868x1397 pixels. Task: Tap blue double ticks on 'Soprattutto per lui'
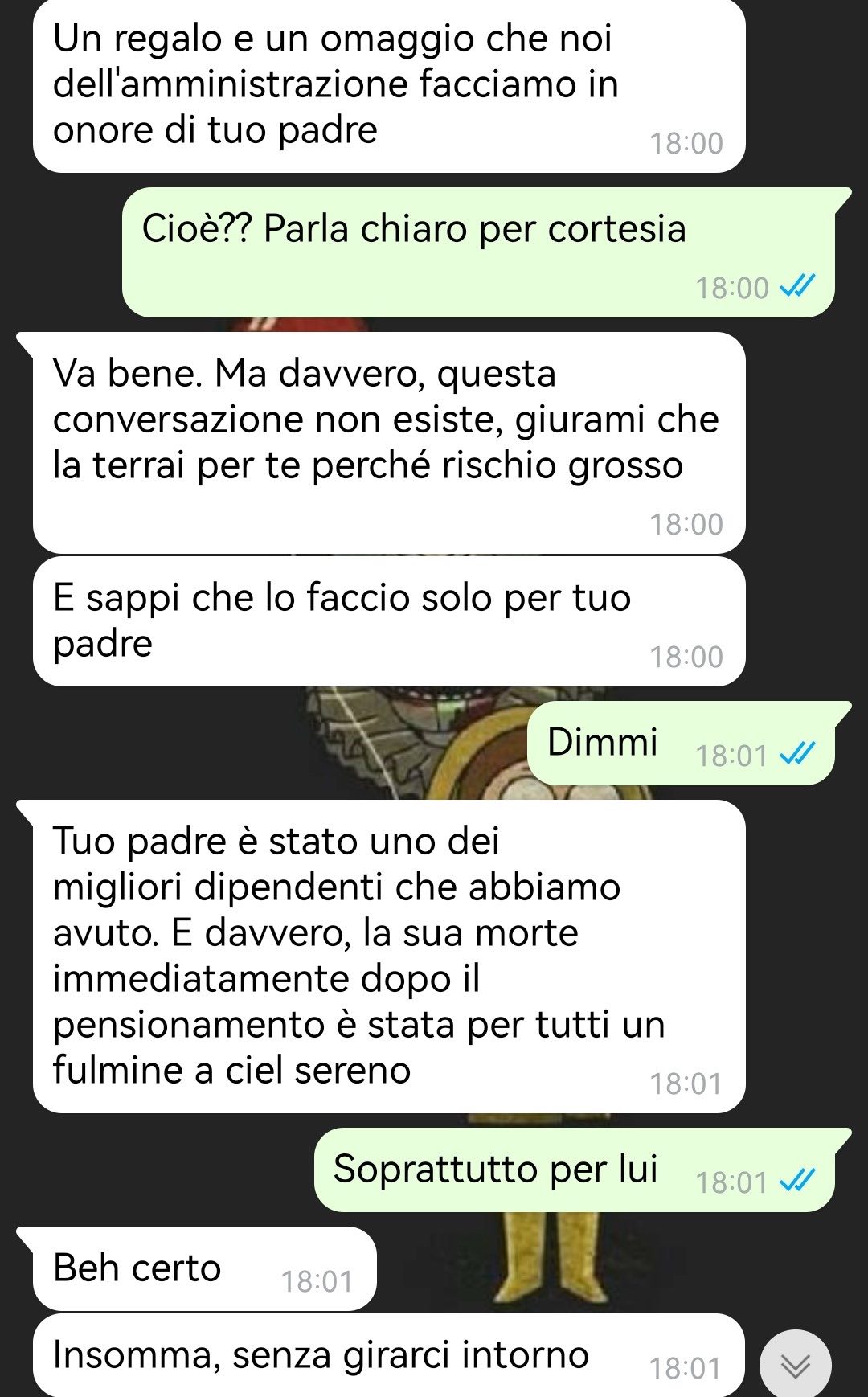point(798,1182)
